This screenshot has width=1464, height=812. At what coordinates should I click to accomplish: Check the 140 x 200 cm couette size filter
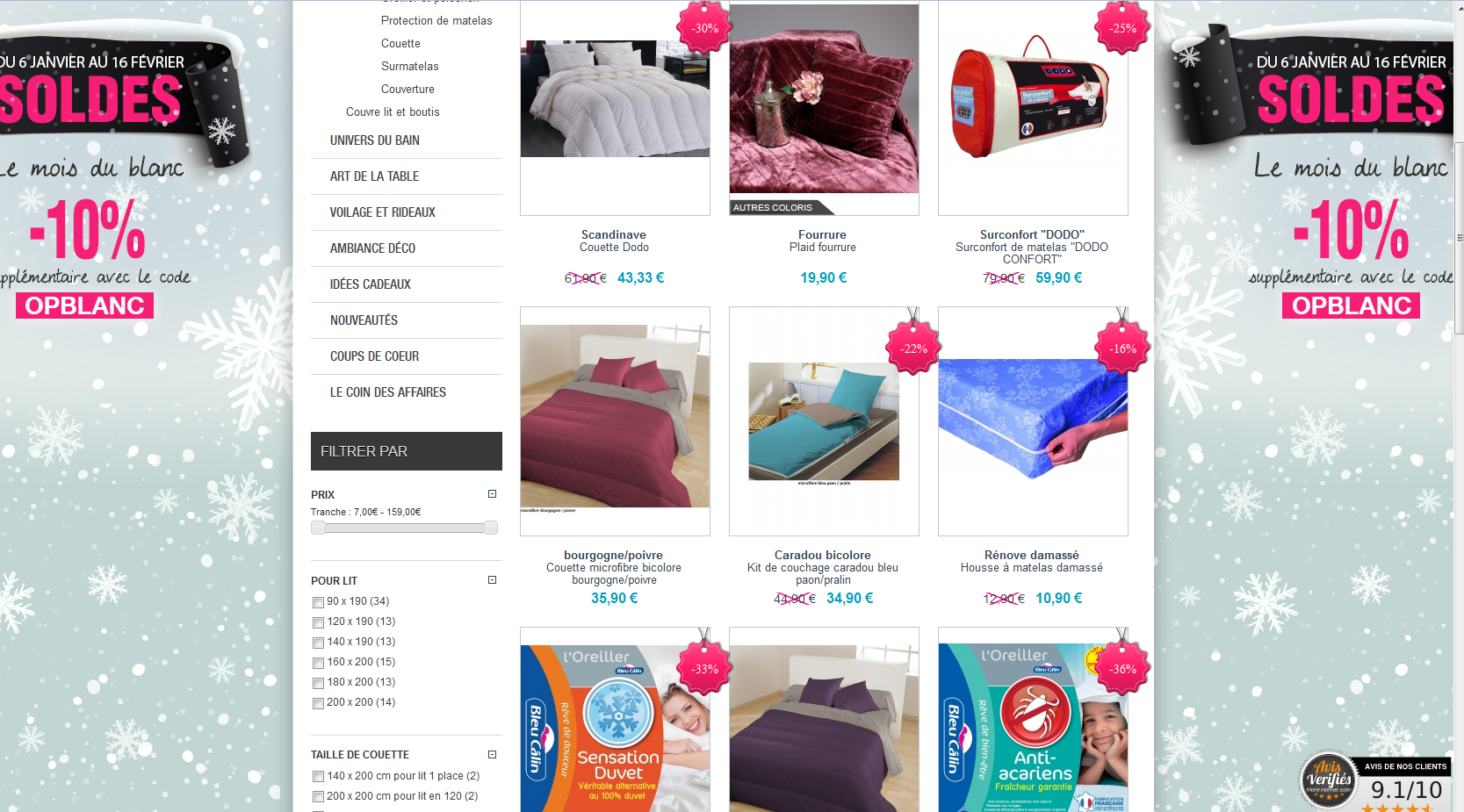[318, 777]
